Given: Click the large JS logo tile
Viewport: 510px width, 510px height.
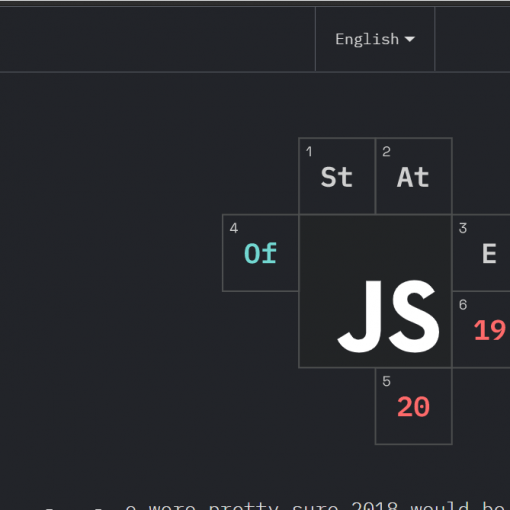Looking at the screenshot, I should [x=375, y=291].
